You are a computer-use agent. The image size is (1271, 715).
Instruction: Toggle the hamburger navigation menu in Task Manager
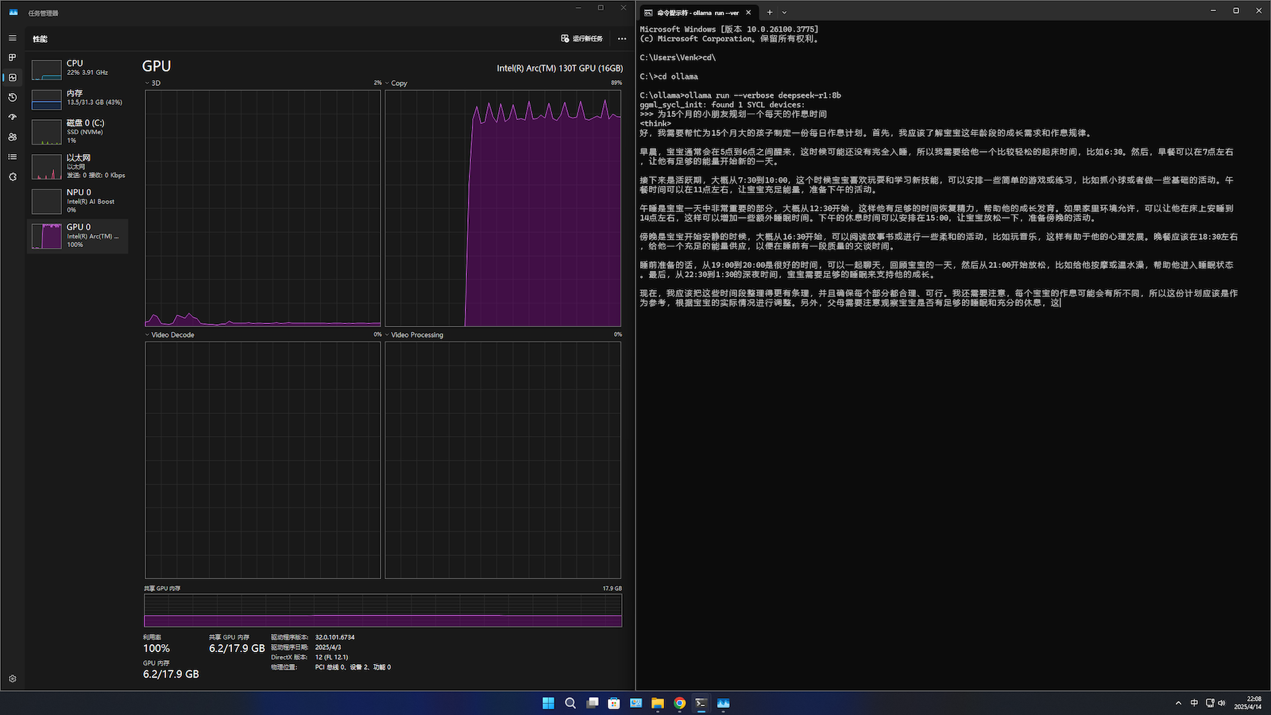(12, 38)
